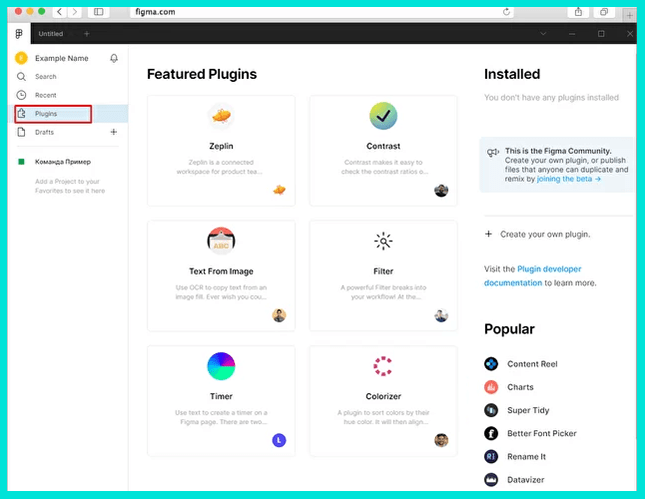
Task: Open Better Font Picker in Popular list
Action: pos(542,433)
